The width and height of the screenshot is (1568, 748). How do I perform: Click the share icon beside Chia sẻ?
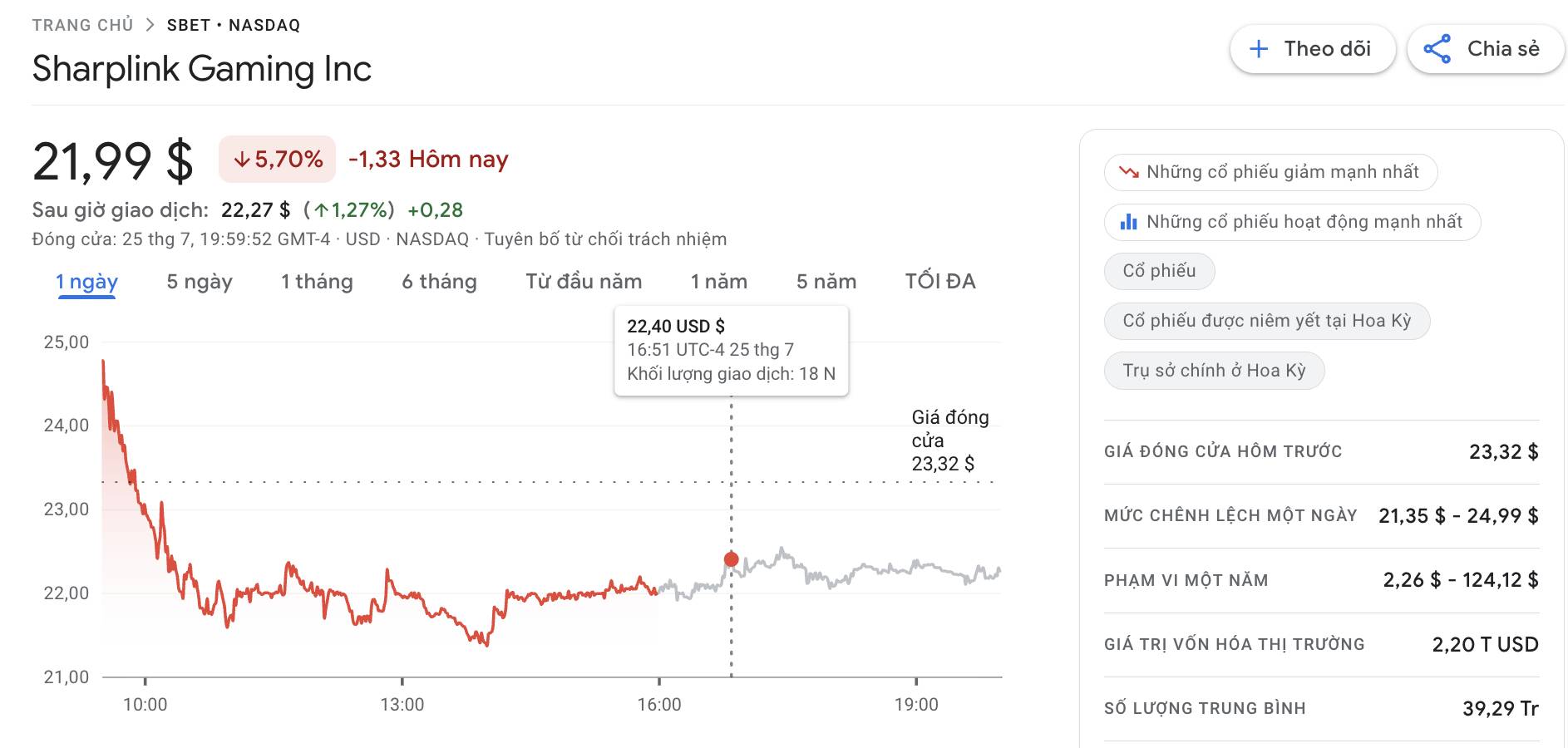click(1437, 49)
